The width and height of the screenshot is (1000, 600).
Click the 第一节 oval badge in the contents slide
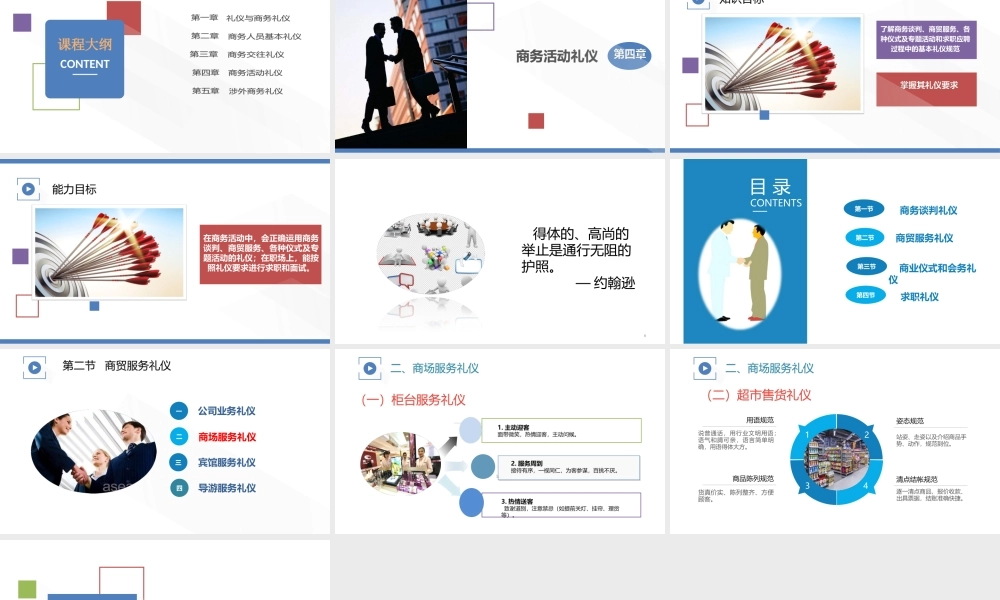pos(864,210)
